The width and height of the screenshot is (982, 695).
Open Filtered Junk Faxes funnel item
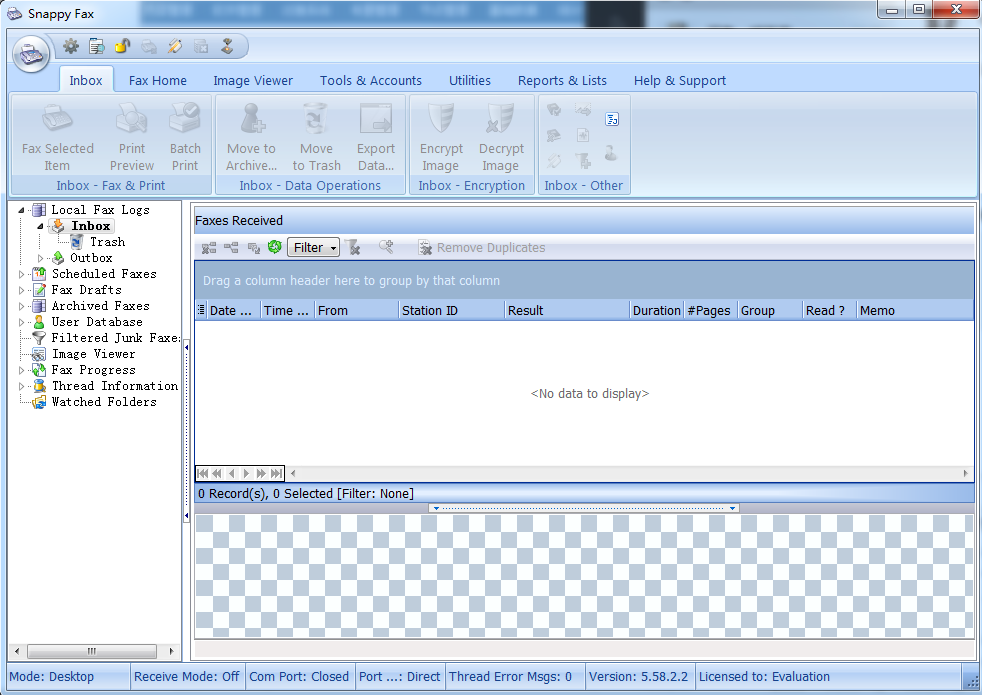pyautogui.click(x=39, y=338)
